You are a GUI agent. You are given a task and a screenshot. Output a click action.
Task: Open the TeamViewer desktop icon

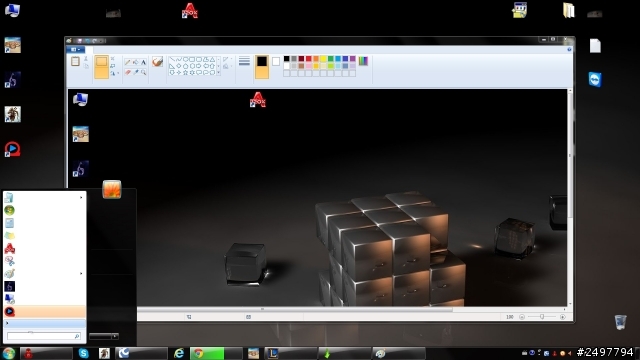pos(595,79)
